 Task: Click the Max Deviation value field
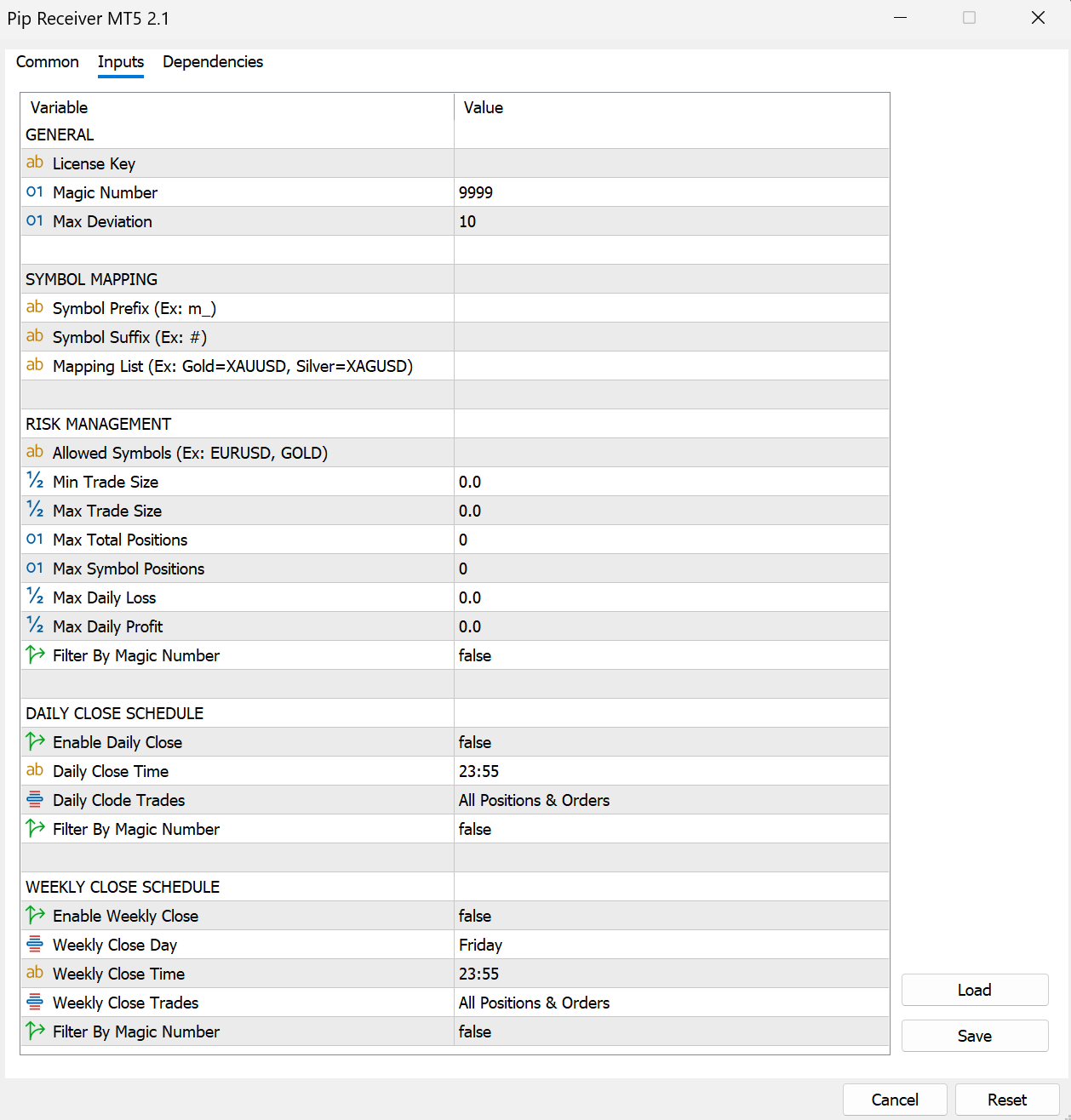point(671,221)
